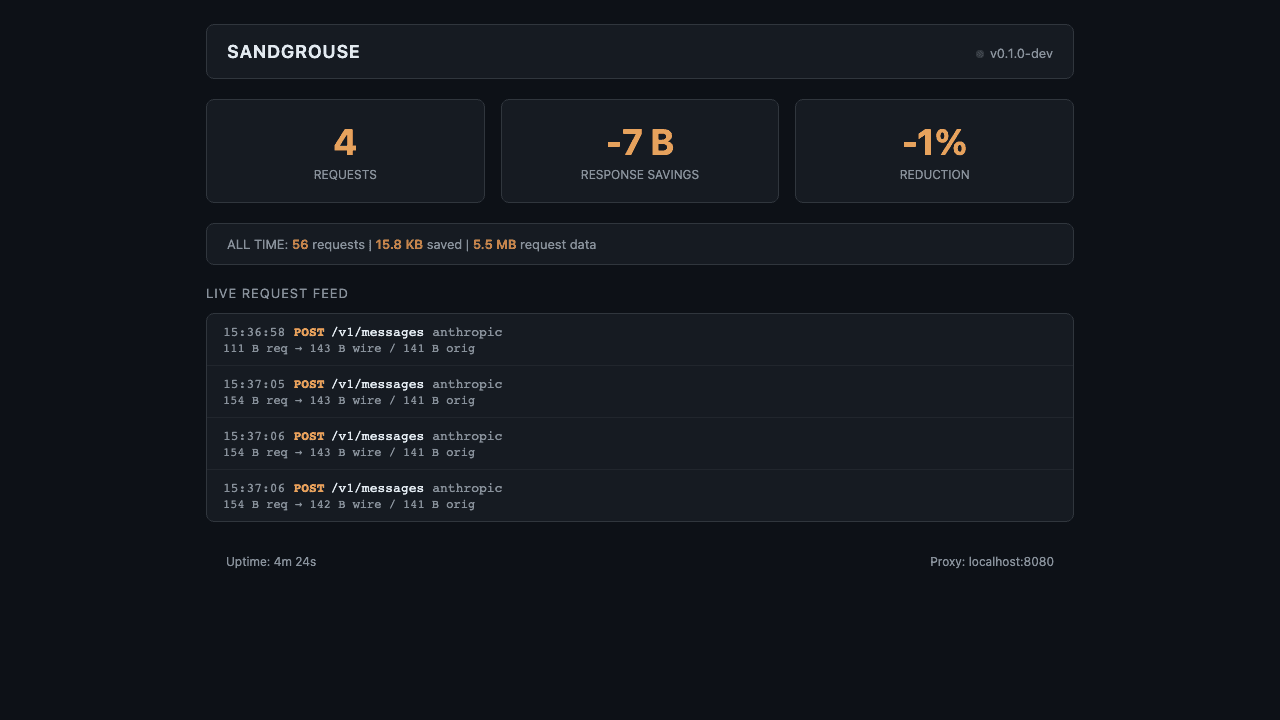Select the /v1/messages endpoint path
This screenshot has height=720, width=1280.
coord(378,332)
